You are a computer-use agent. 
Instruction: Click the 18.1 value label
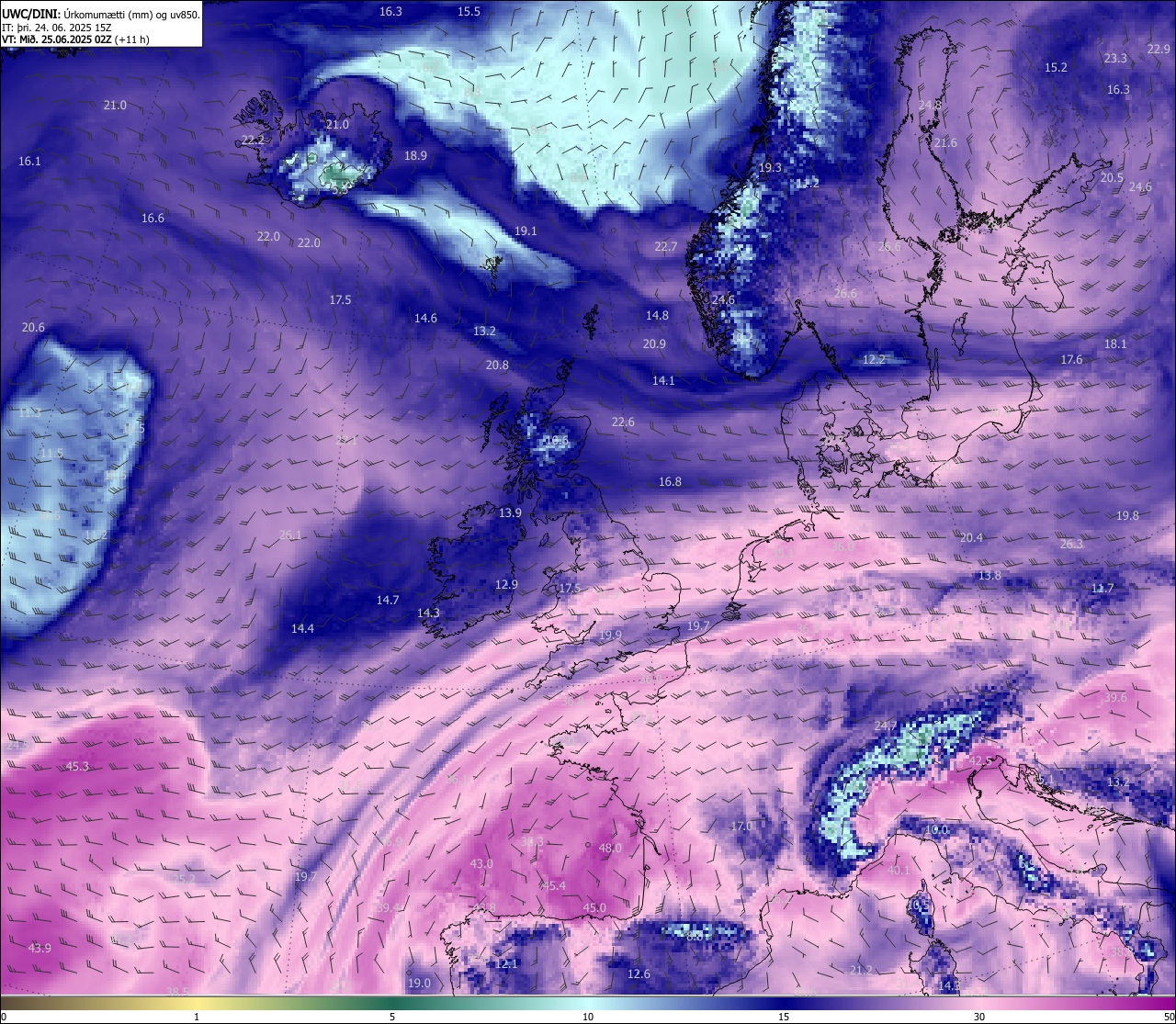pos(1115,343)
